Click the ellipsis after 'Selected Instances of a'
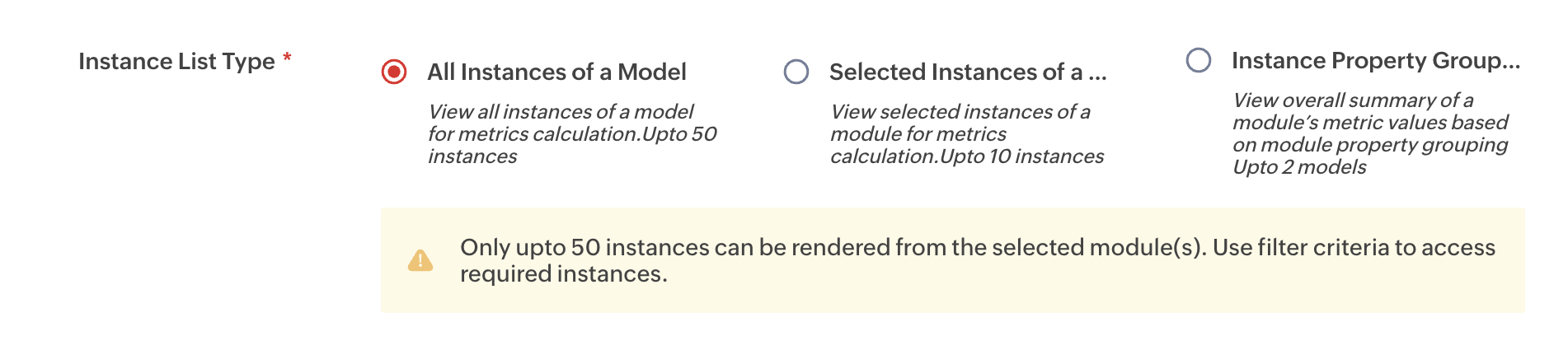Image resolution: width=1568 pixels, height=364 pixels. pyautogui.click(x=1097, y=74)
